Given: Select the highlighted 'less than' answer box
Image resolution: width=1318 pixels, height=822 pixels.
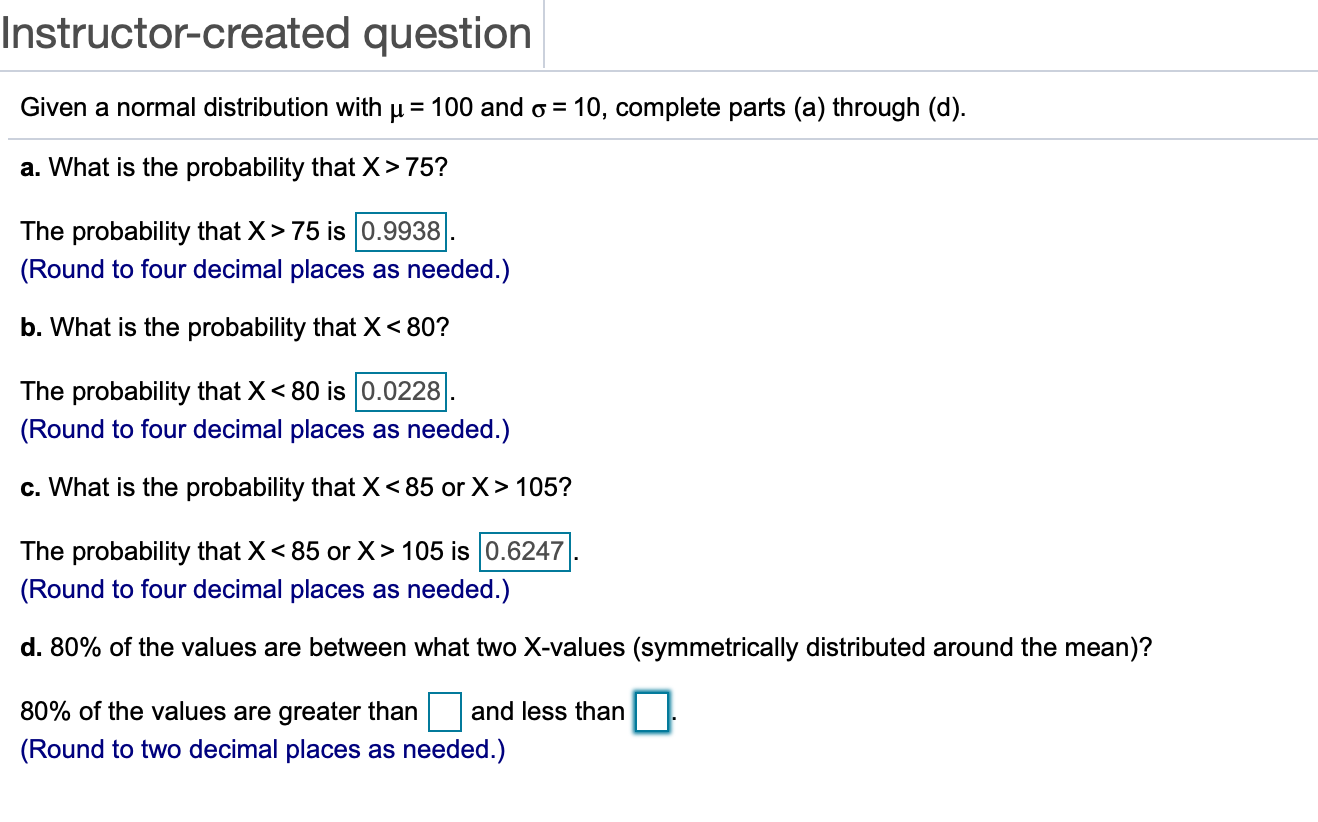Looking at the screenshot, I should 653,711.
